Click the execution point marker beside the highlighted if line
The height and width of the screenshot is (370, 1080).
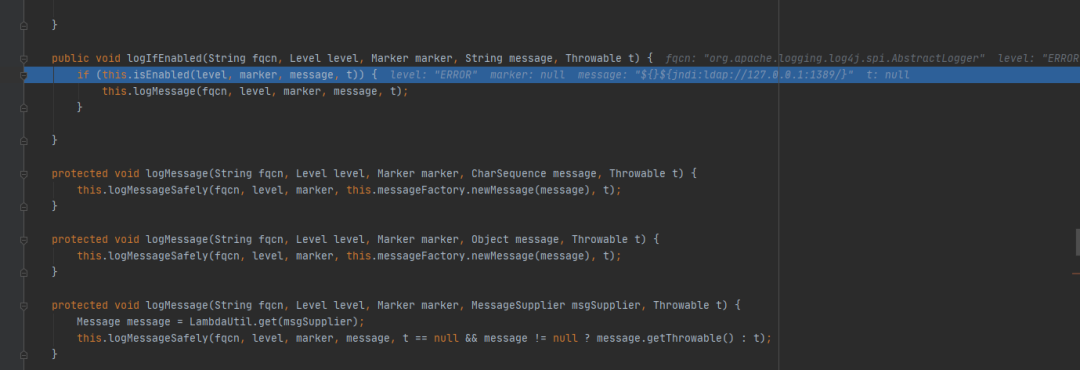[23, 74]
